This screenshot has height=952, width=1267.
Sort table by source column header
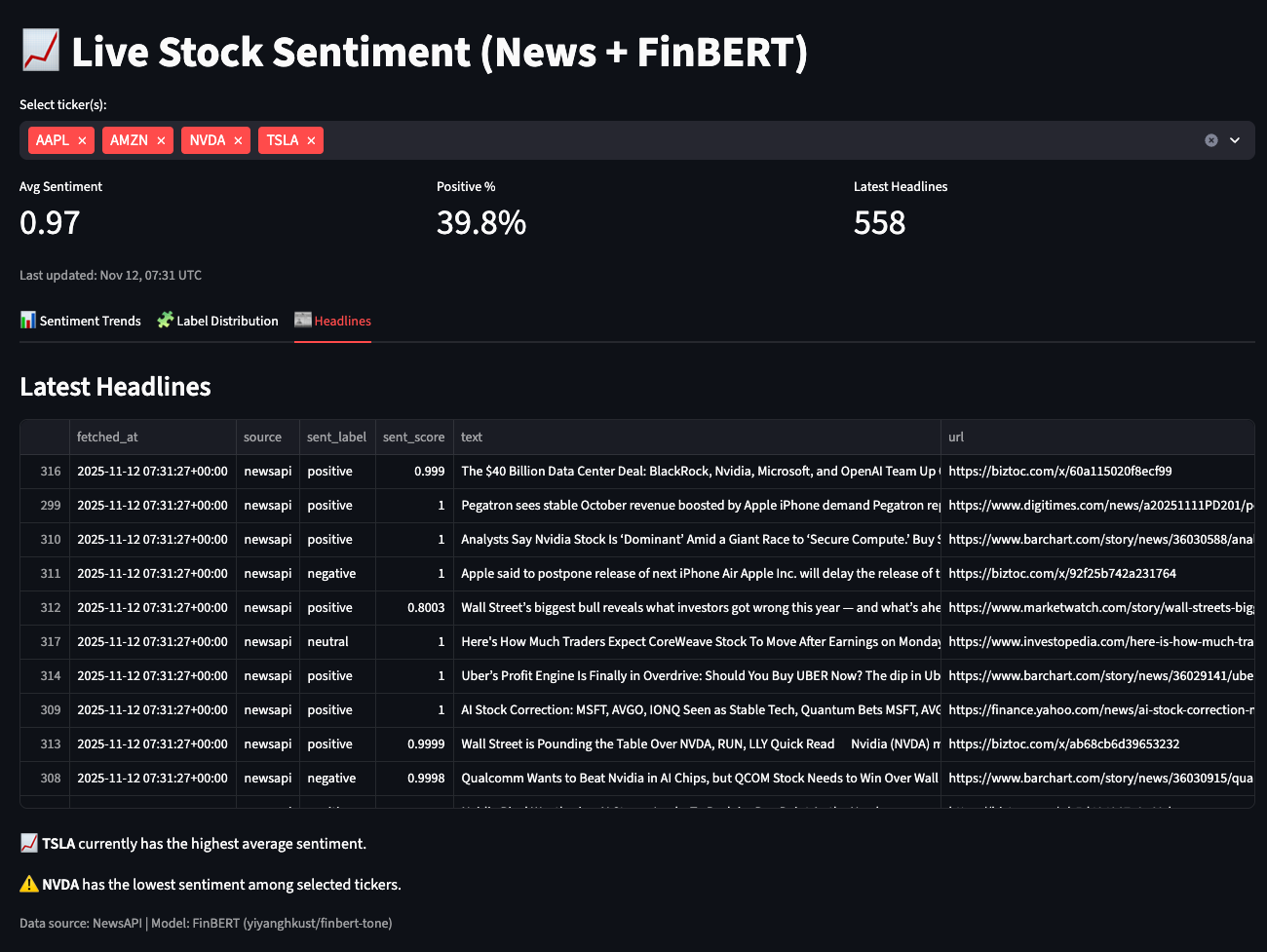pyautogui.click(x=262, y=438)
